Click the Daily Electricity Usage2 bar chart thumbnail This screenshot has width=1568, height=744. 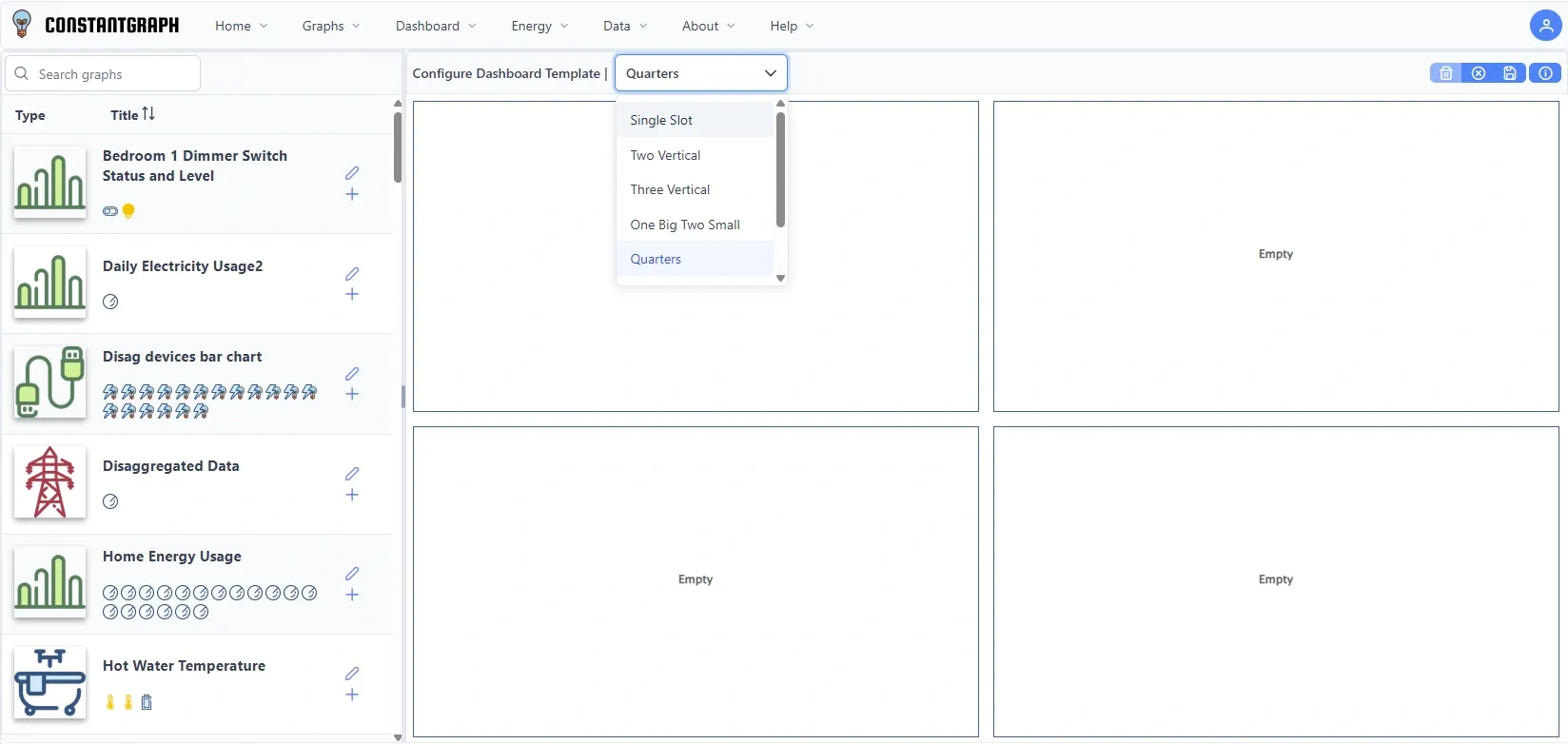(50, 283)
